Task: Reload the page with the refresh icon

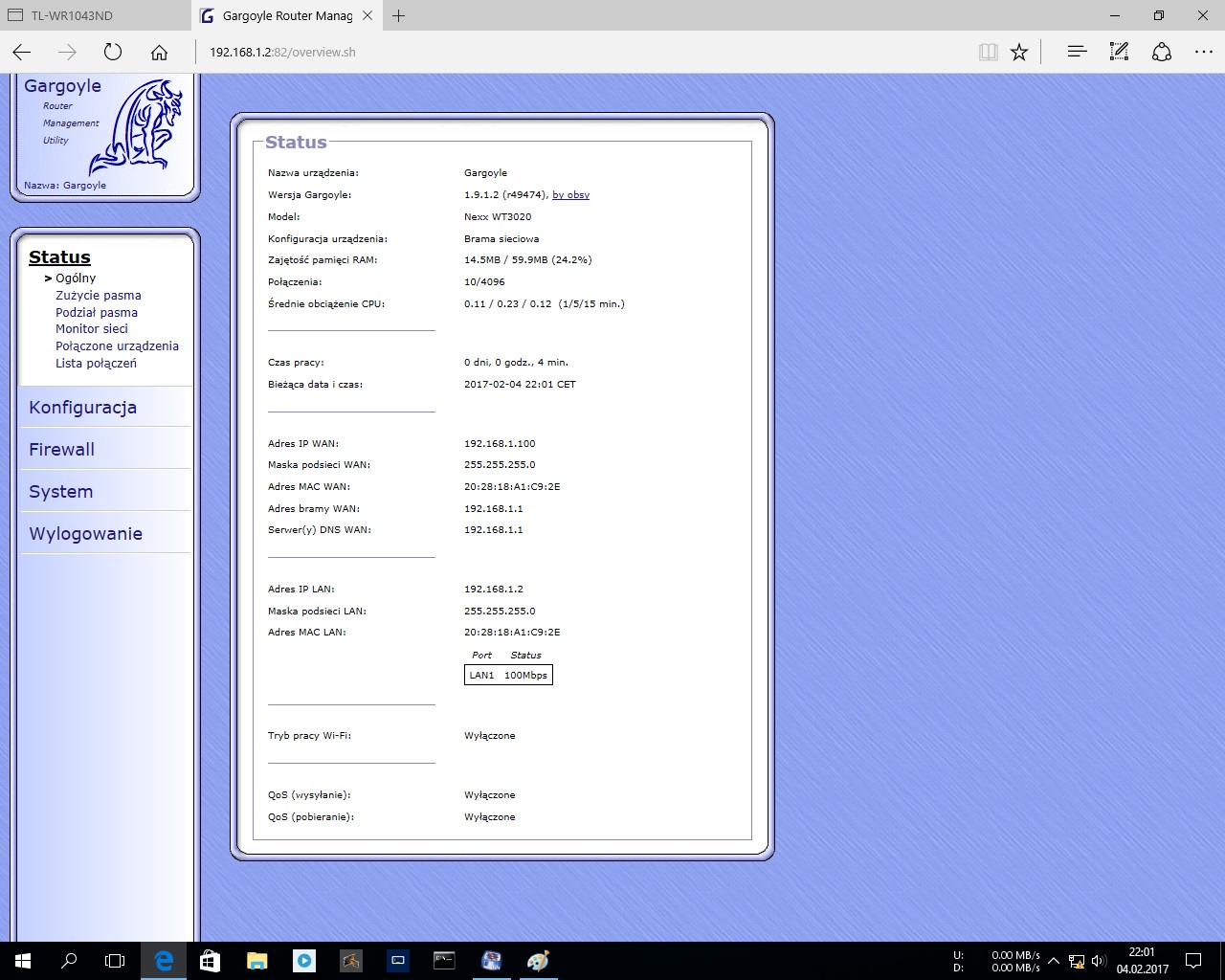Action: (113, 52)
